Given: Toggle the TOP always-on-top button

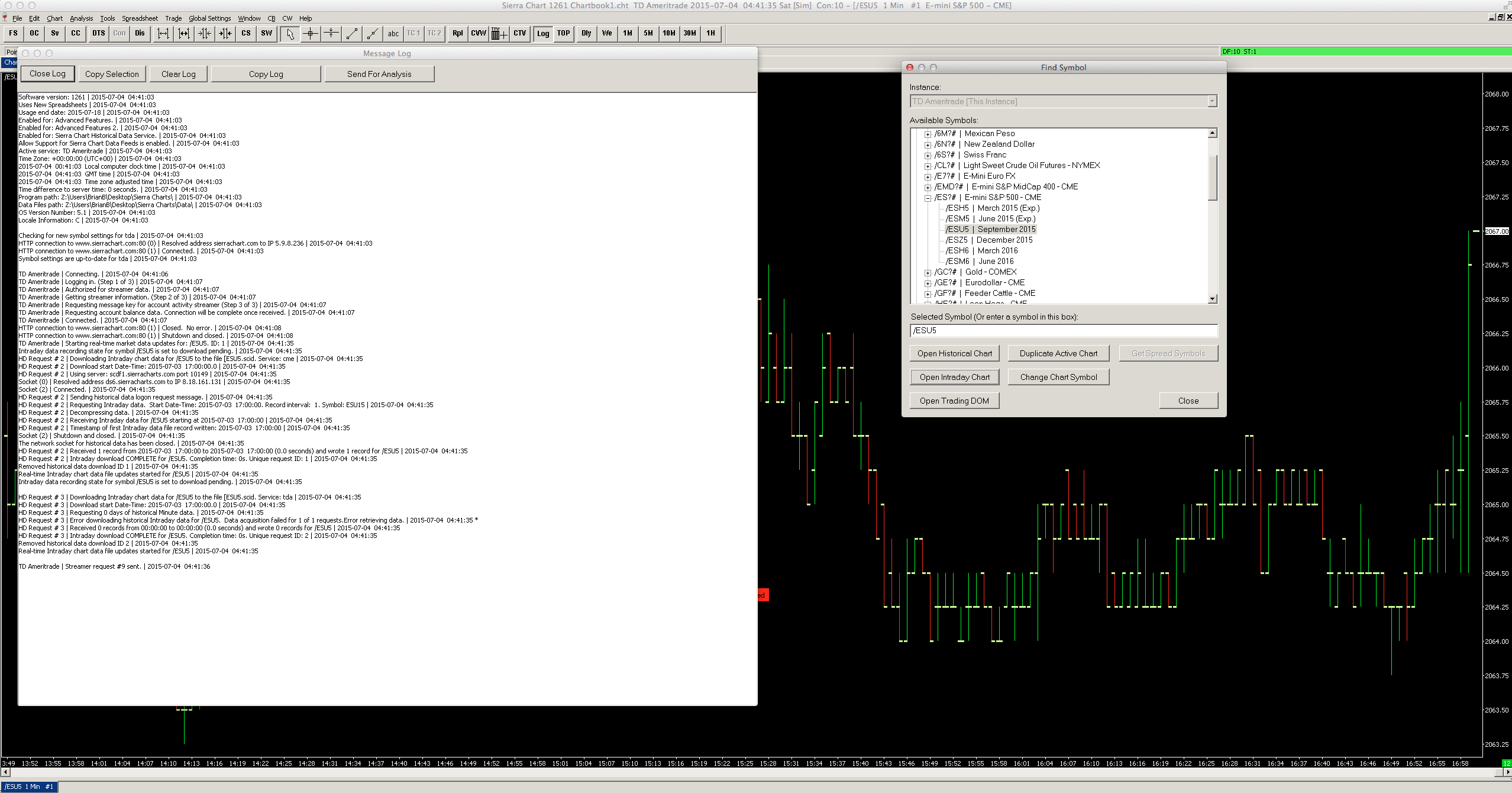Looking at the screenshot, I should 564,34.
